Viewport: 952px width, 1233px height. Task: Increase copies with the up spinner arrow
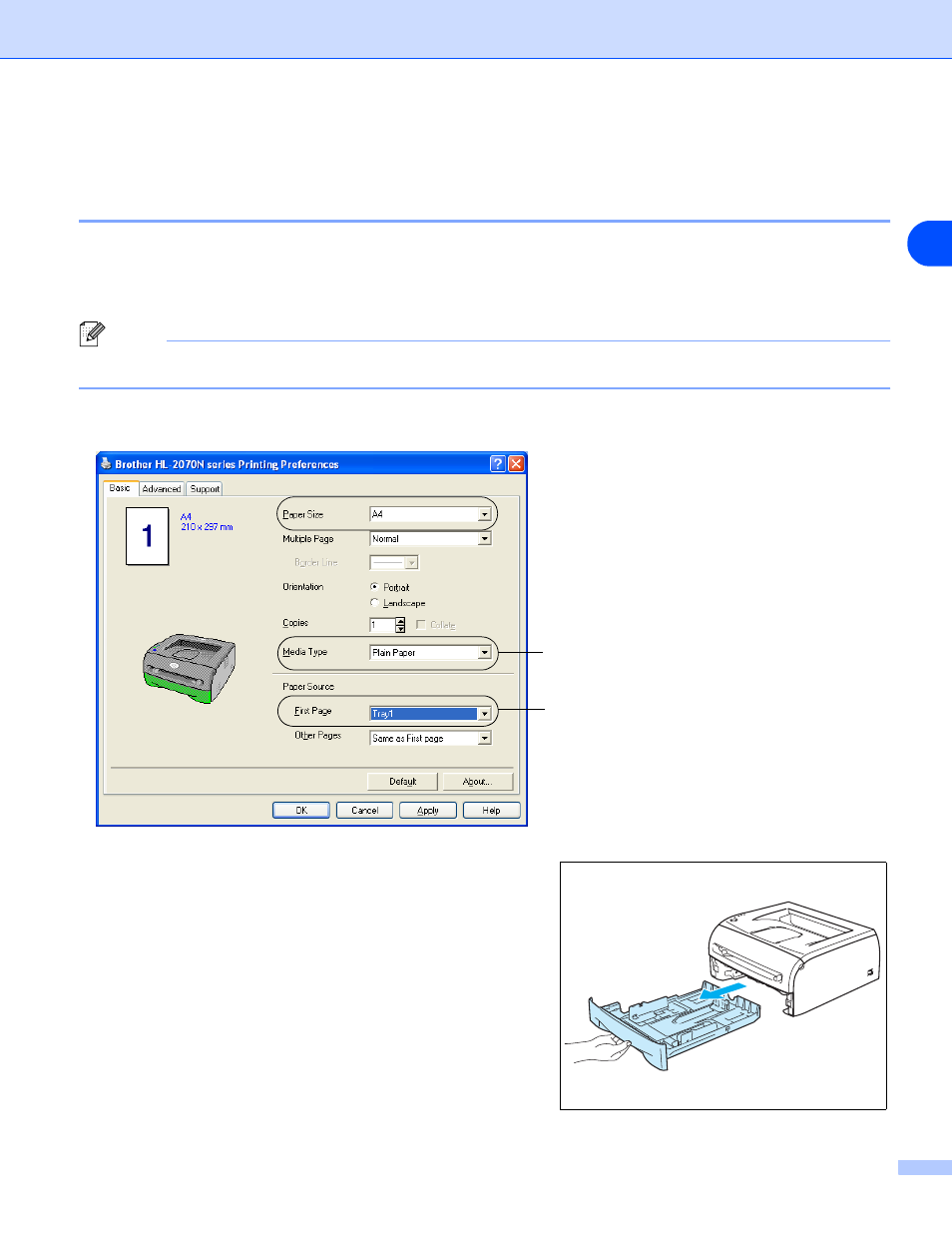400,622
